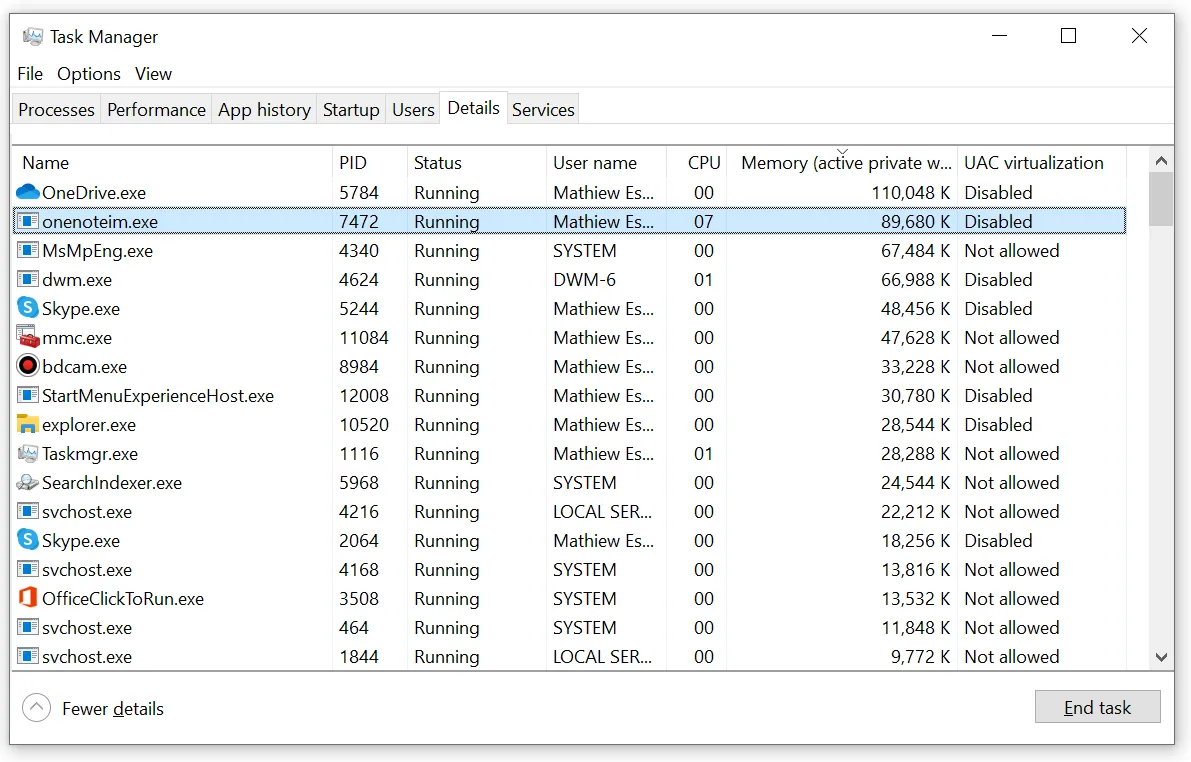Image resolution: width=1191 pixels, height=762 pixels.
Task: Click the Skype.exe icon with PID 5244
Action: click(x=28, y=308)
